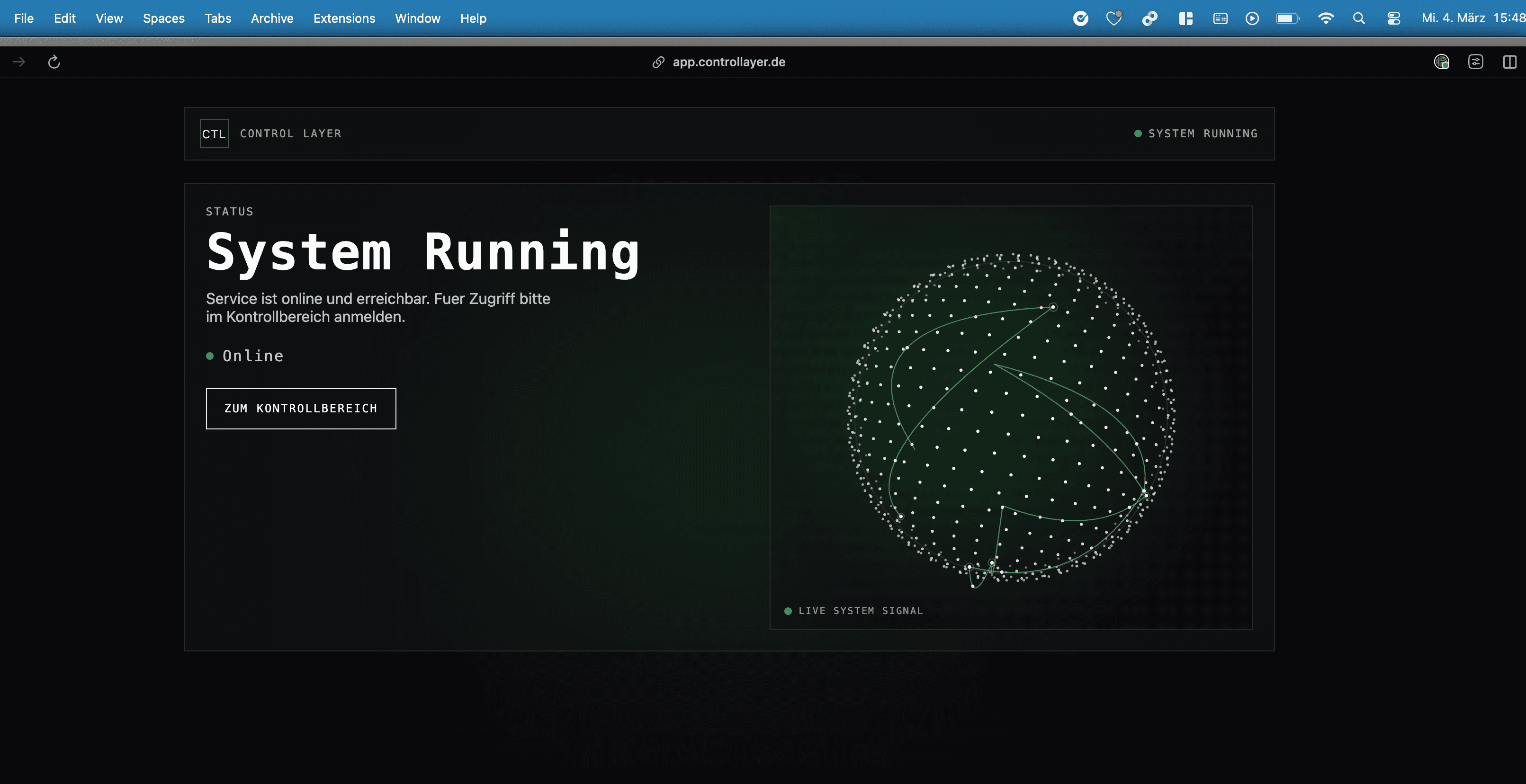Click the Wi-Fi status icon
Image resolution: width=1526 pixels, height=784 pixels.
tap(1326, 18)
